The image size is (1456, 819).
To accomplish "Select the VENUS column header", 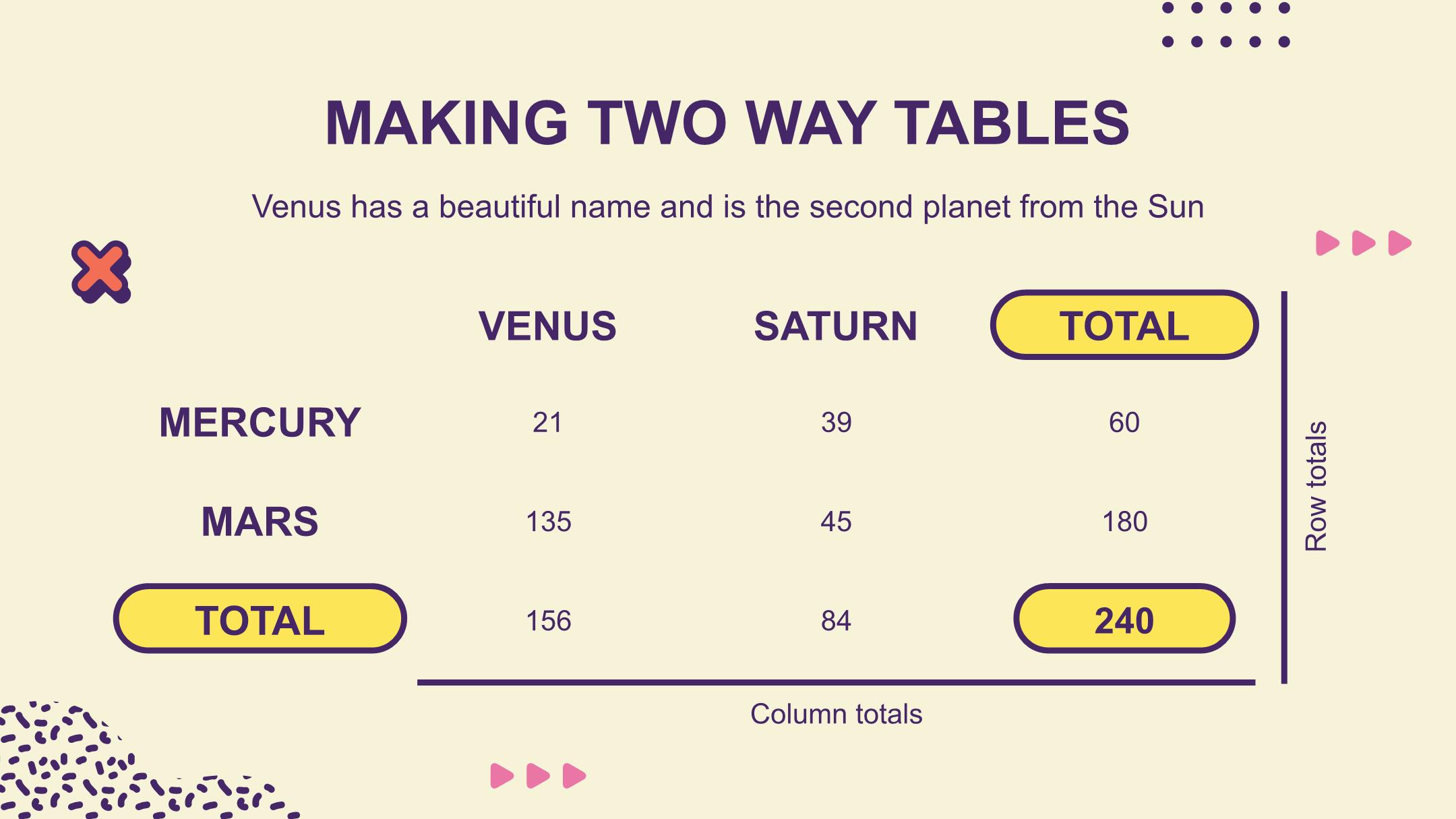I will (x=547, y=326).
